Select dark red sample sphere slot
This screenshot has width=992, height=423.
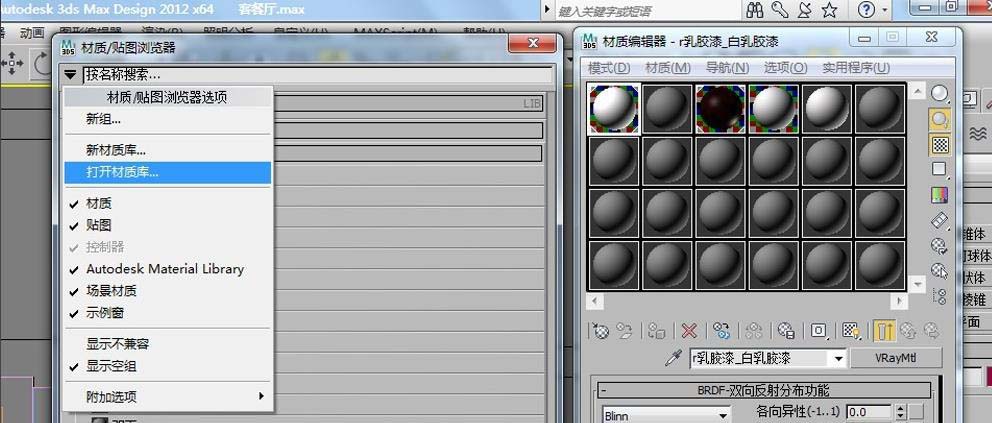720,109
